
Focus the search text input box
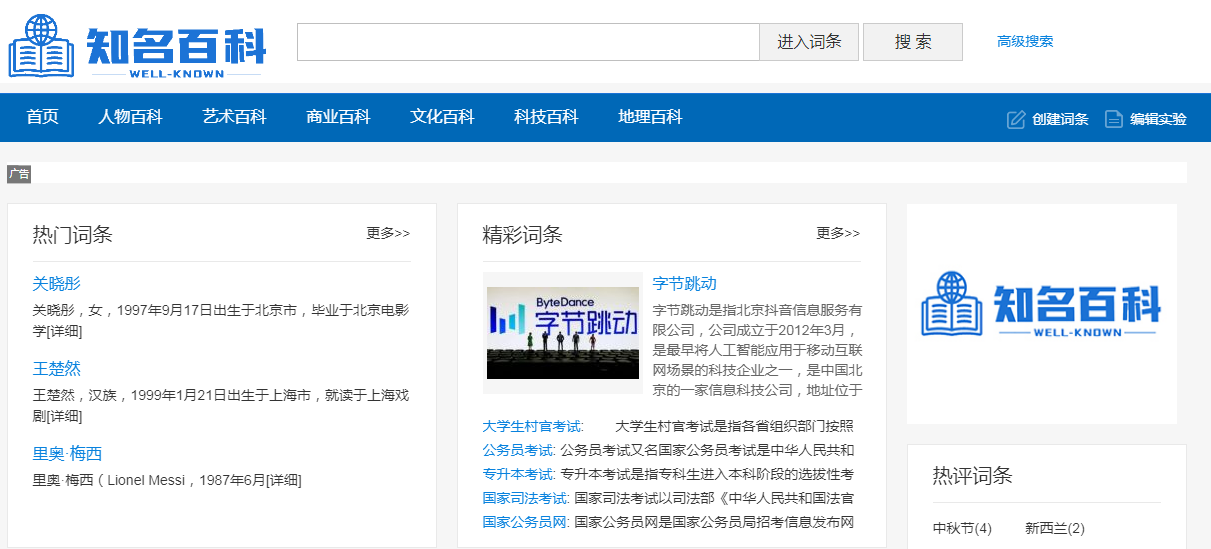[528, 42]
